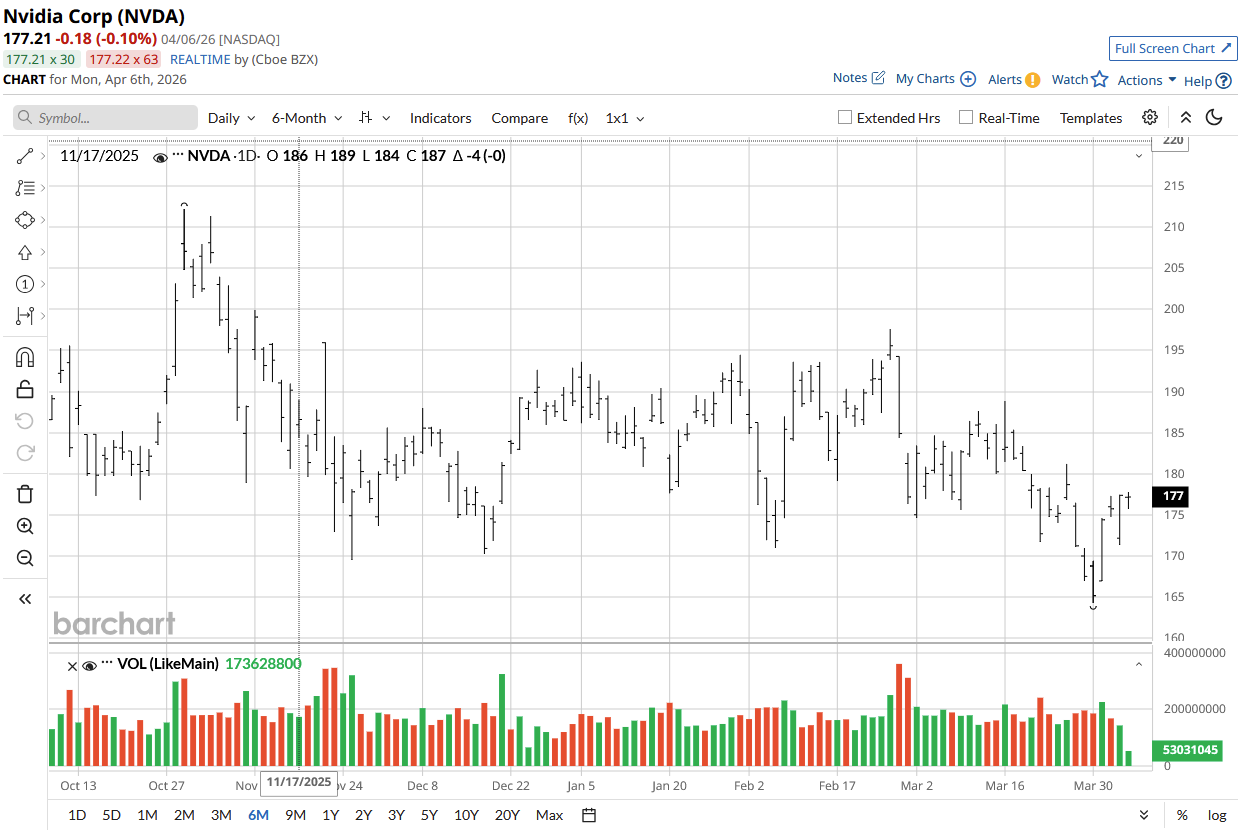1245x840 pixels.
Task: Zoom out on the chart
Action: [x=25, y=558]
